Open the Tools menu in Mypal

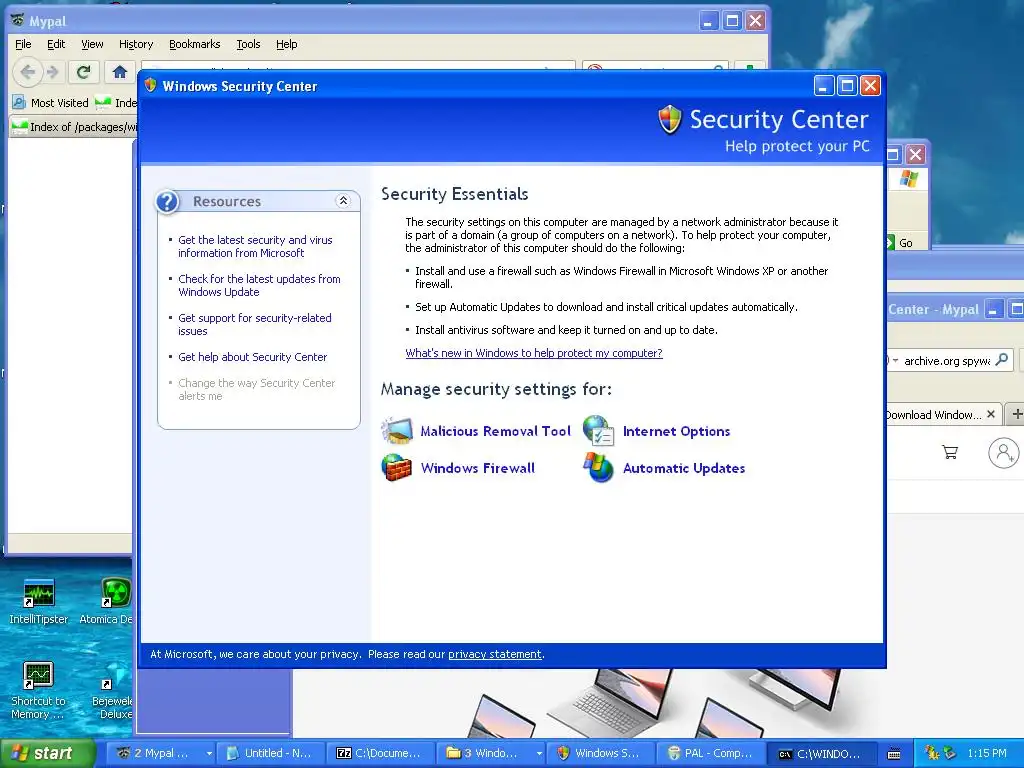pyautogui.click(x=248, y=44)
